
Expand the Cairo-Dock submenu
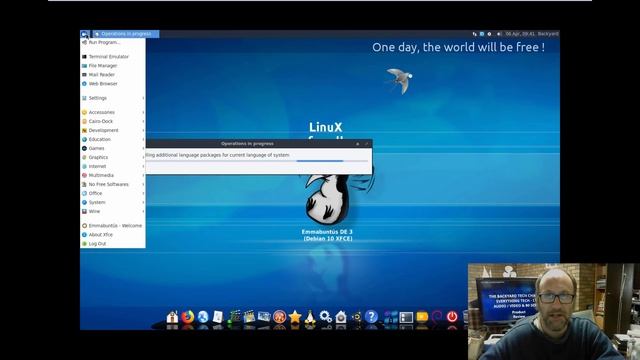coord(113,121)
